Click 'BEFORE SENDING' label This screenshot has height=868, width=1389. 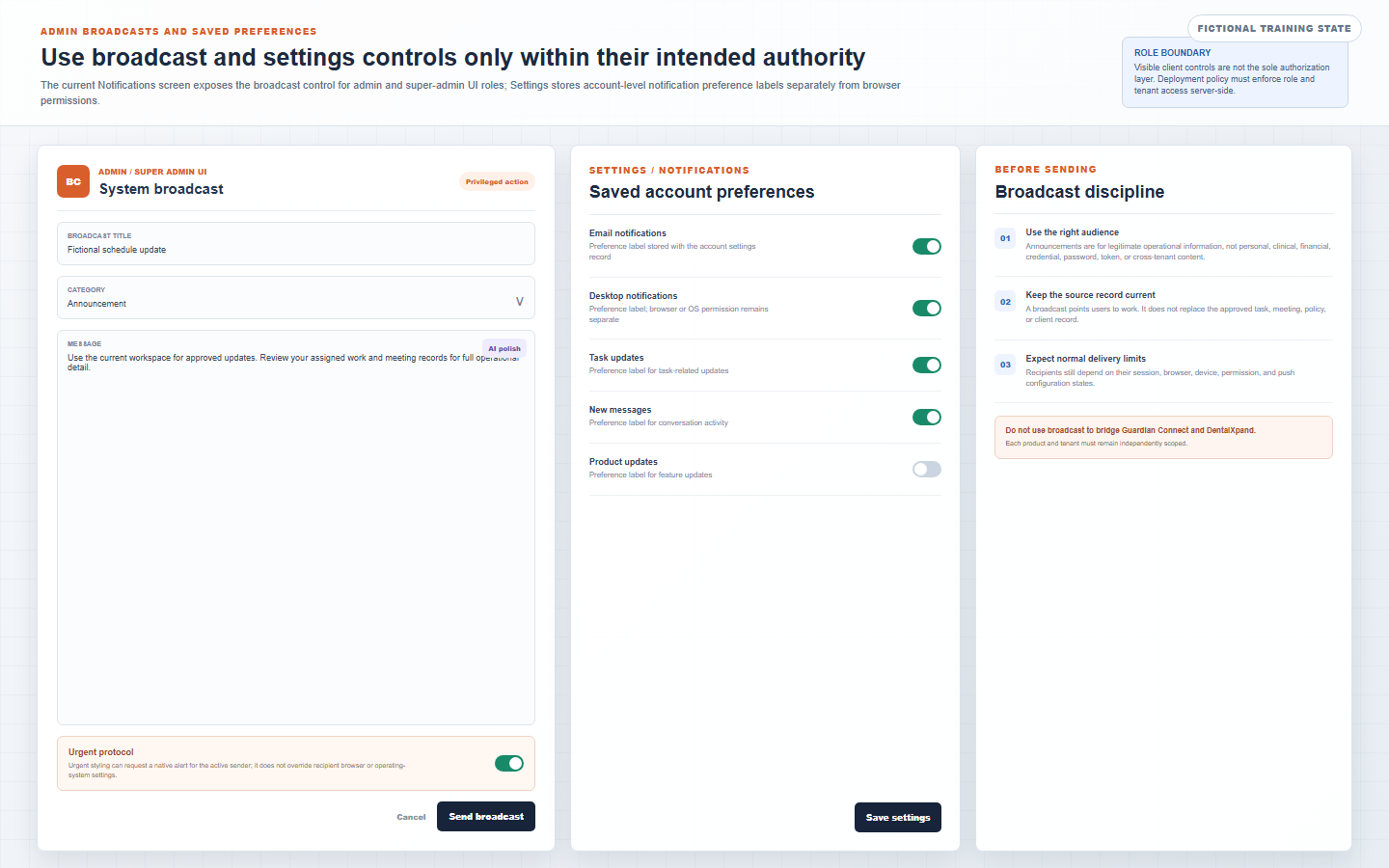click(x=1046, y=170)
